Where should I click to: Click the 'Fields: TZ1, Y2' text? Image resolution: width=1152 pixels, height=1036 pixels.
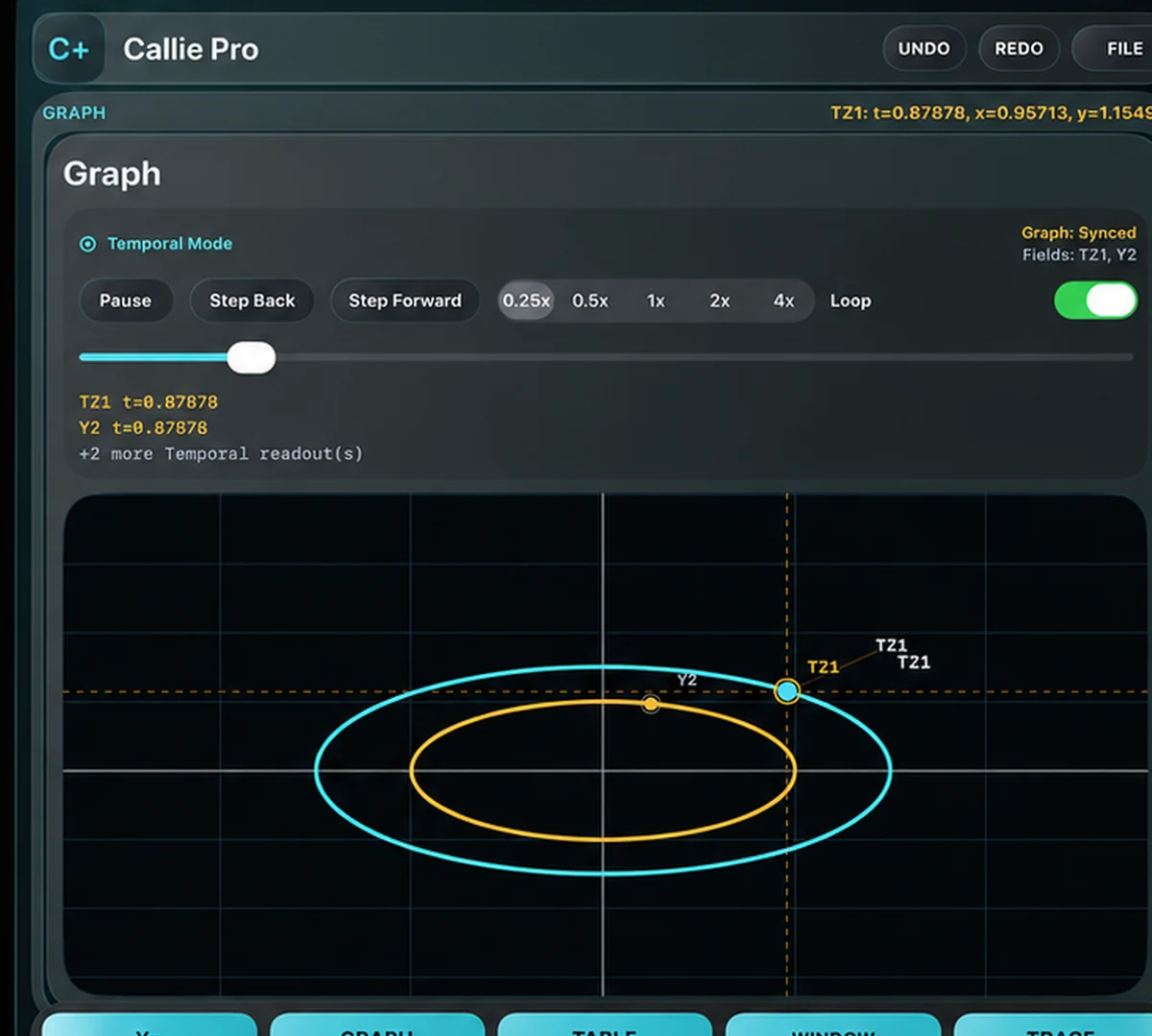point(1079,254)
